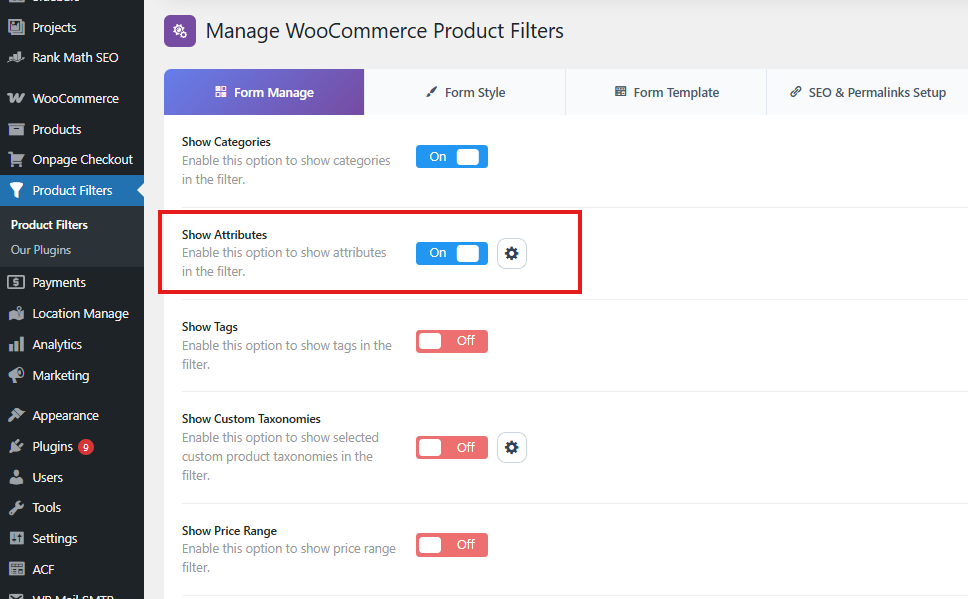The image size is (968, 599).
Task: Open the Product Filters submenu item
Action: [x=49, y=225]
